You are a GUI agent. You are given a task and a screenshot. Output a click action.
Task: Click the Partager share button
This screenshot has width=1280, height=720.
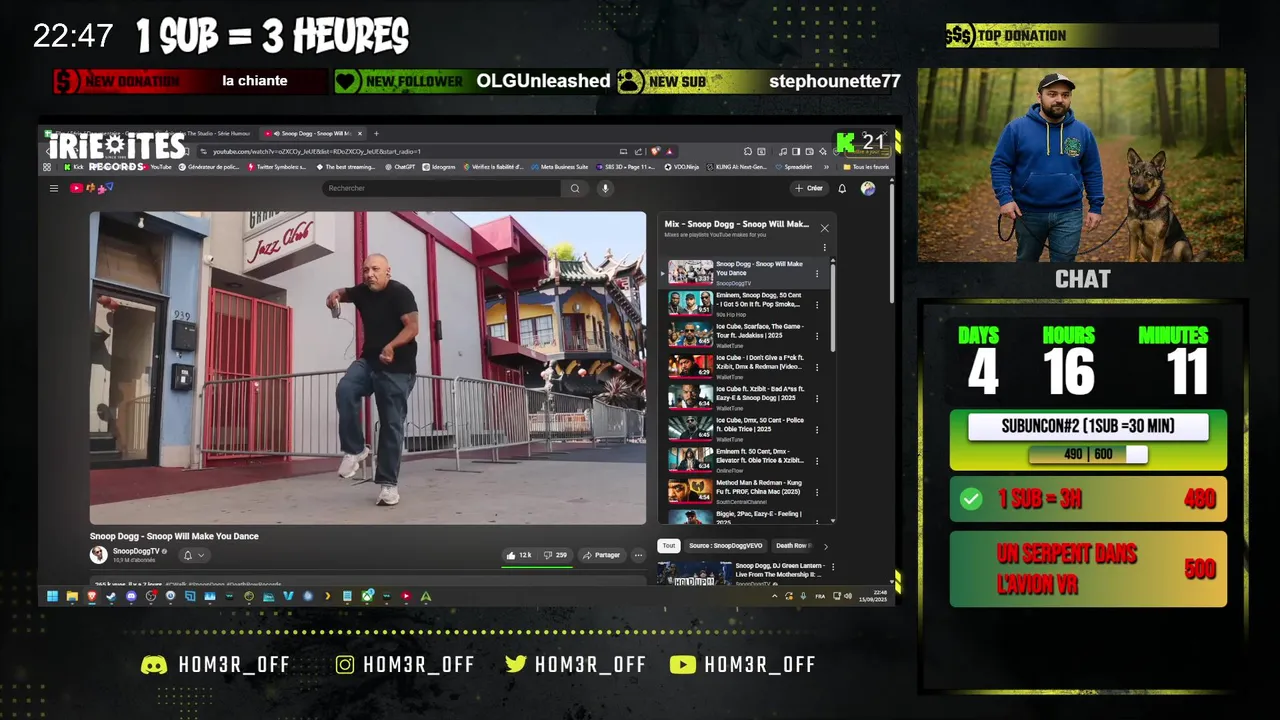pos(601,555)
